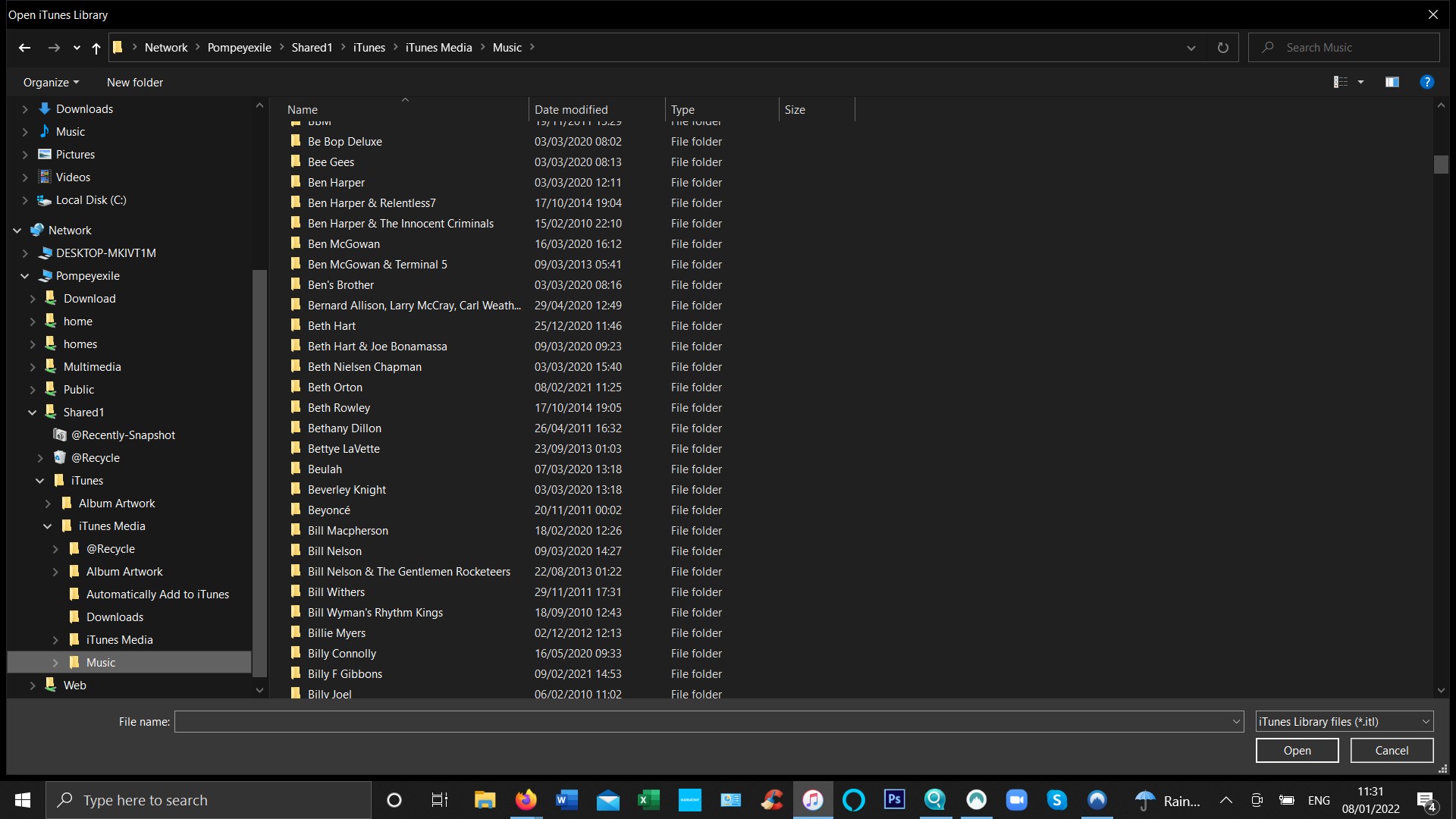Click the Open button
1456x819 pixels.
pos(1297,751)
